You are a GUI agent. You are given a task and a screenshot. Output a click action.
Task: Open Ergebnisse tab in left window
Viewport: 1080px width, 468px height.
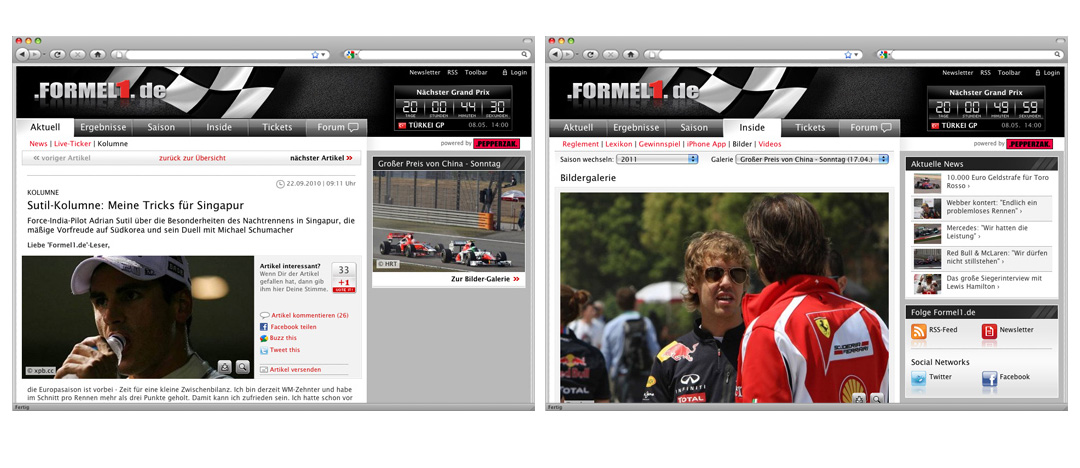point(103,128)
